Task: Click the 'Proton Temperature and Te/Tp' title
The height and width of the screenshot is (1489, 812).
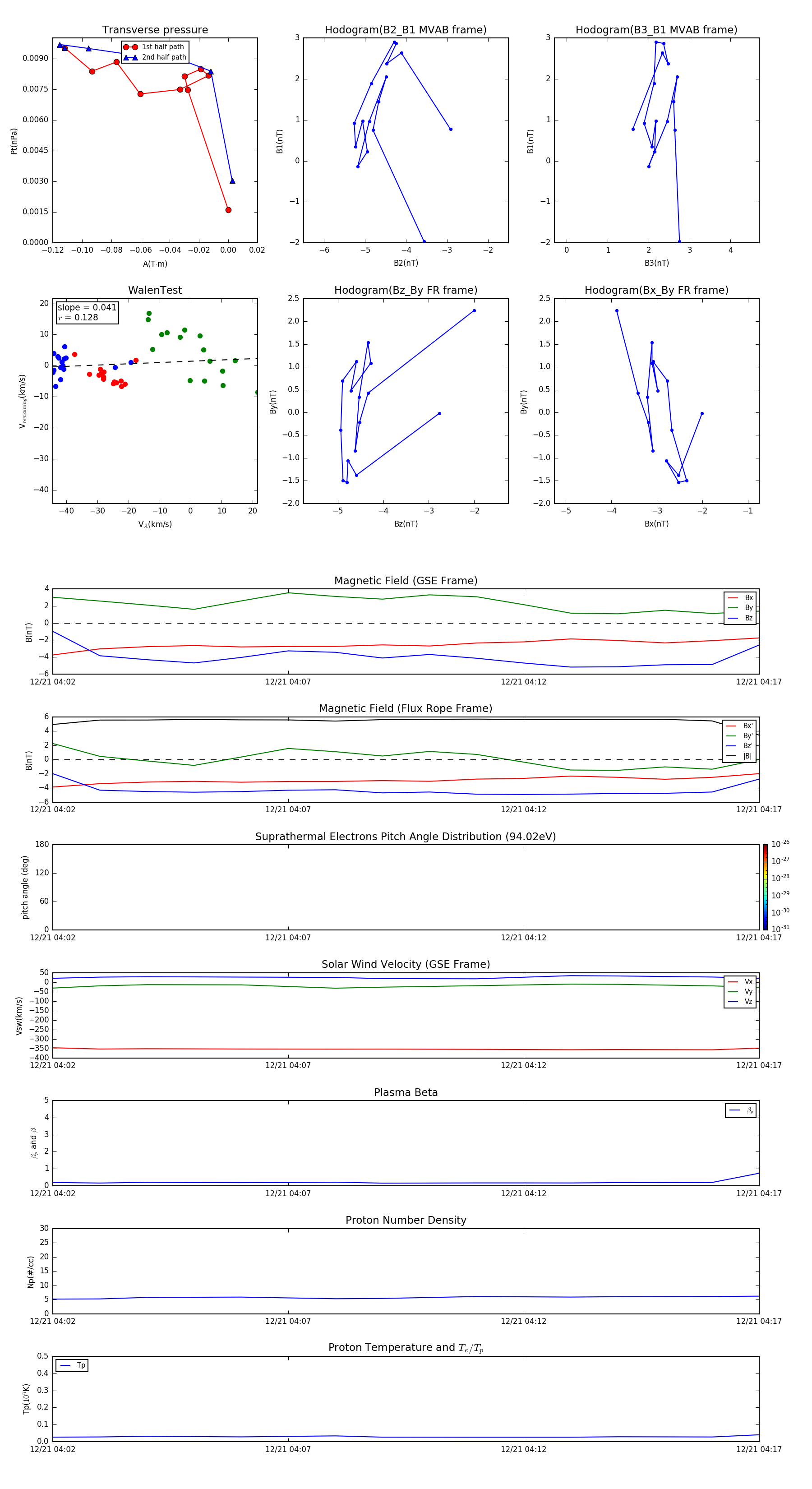Action: (406, 1348)
